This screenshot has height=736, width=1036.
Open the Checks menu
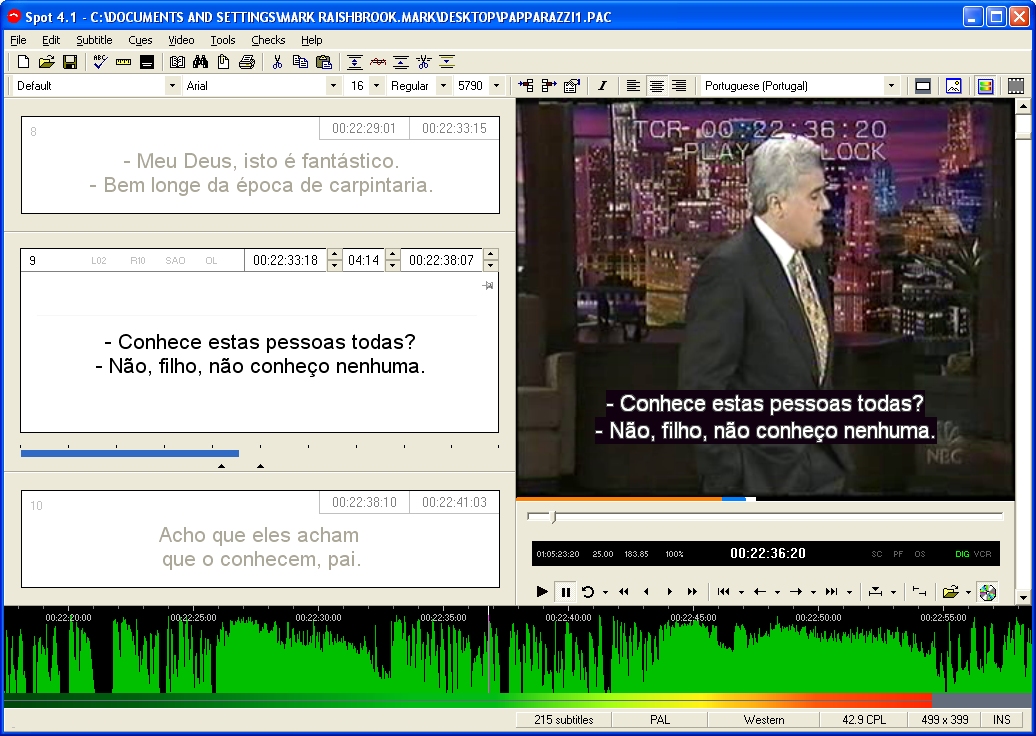click(x=268, y=40)
